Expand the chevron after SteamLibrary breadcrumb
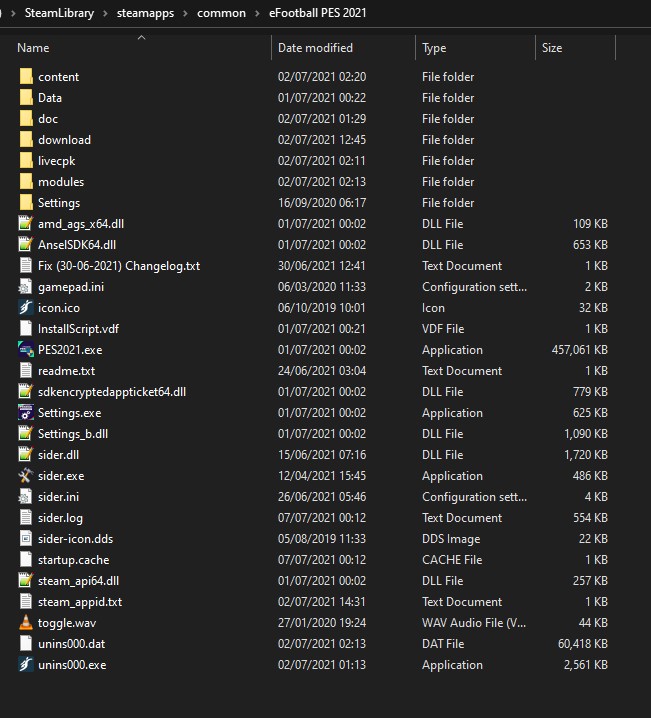Image resolution: width=651 pixels, height=718 pixels. coord(105,13)
